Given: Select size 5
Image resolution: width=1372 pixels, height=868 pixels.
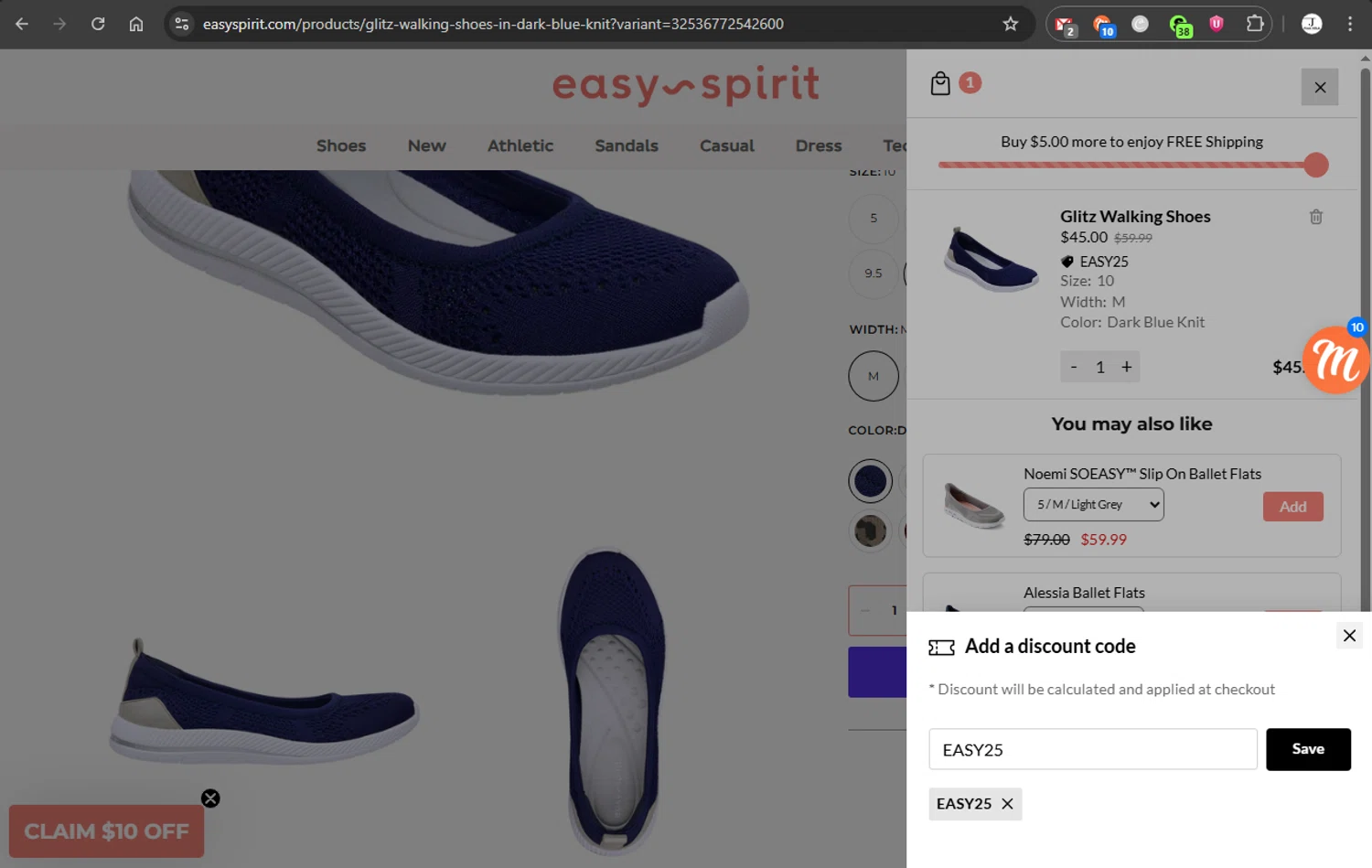Looking at the screenshot, I should click(874, 218).
